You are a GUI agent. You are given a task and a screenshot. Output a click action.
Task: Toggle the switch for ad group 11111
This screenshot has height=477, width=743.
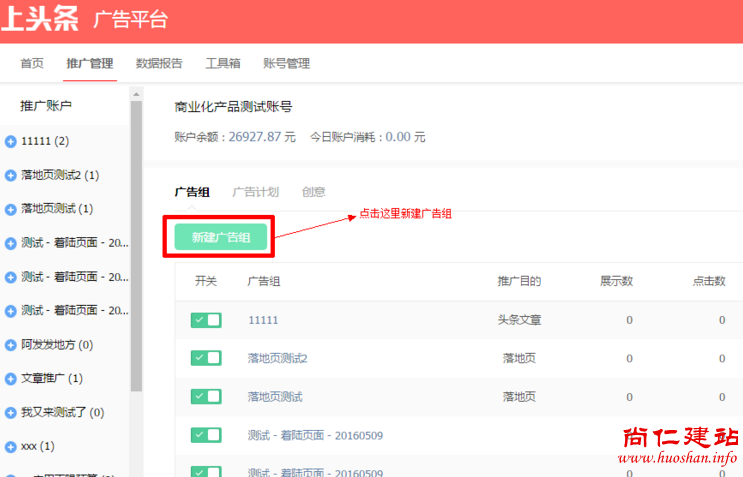coord(206,320)
